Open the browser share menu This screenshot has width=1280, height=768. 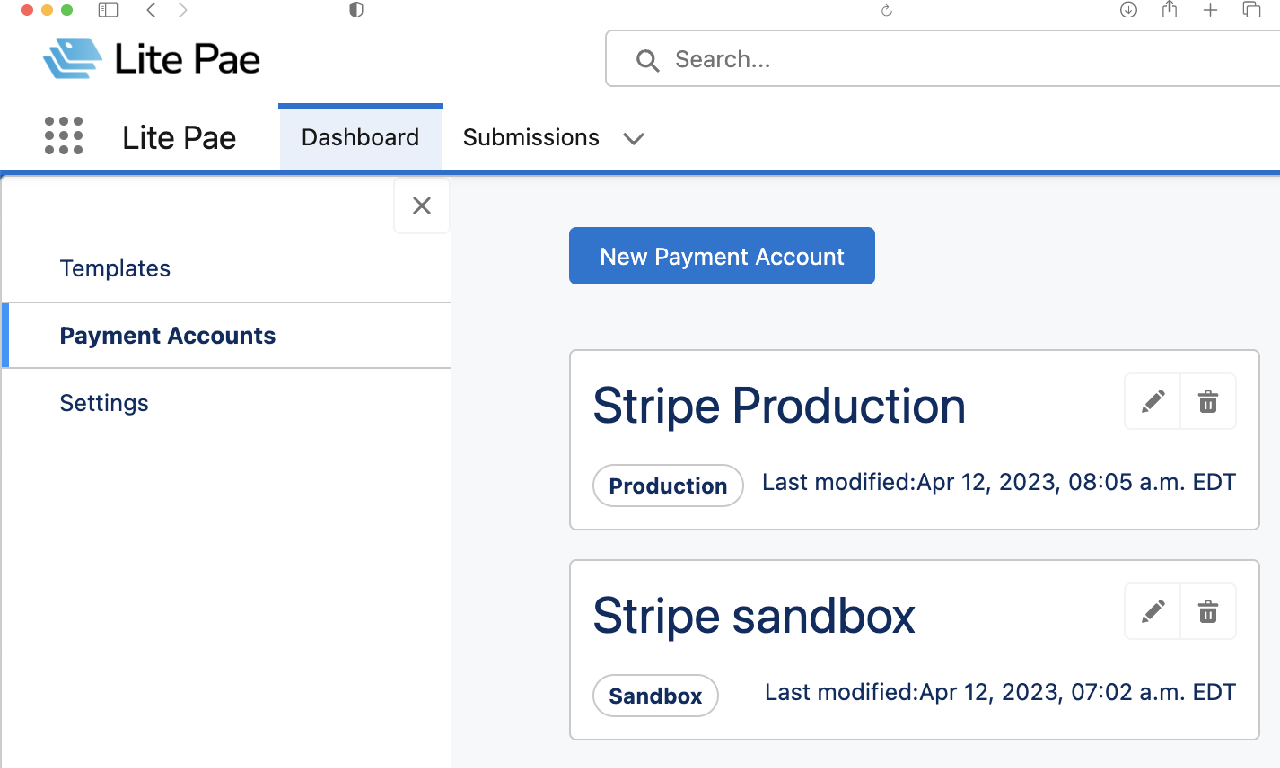1169,10
